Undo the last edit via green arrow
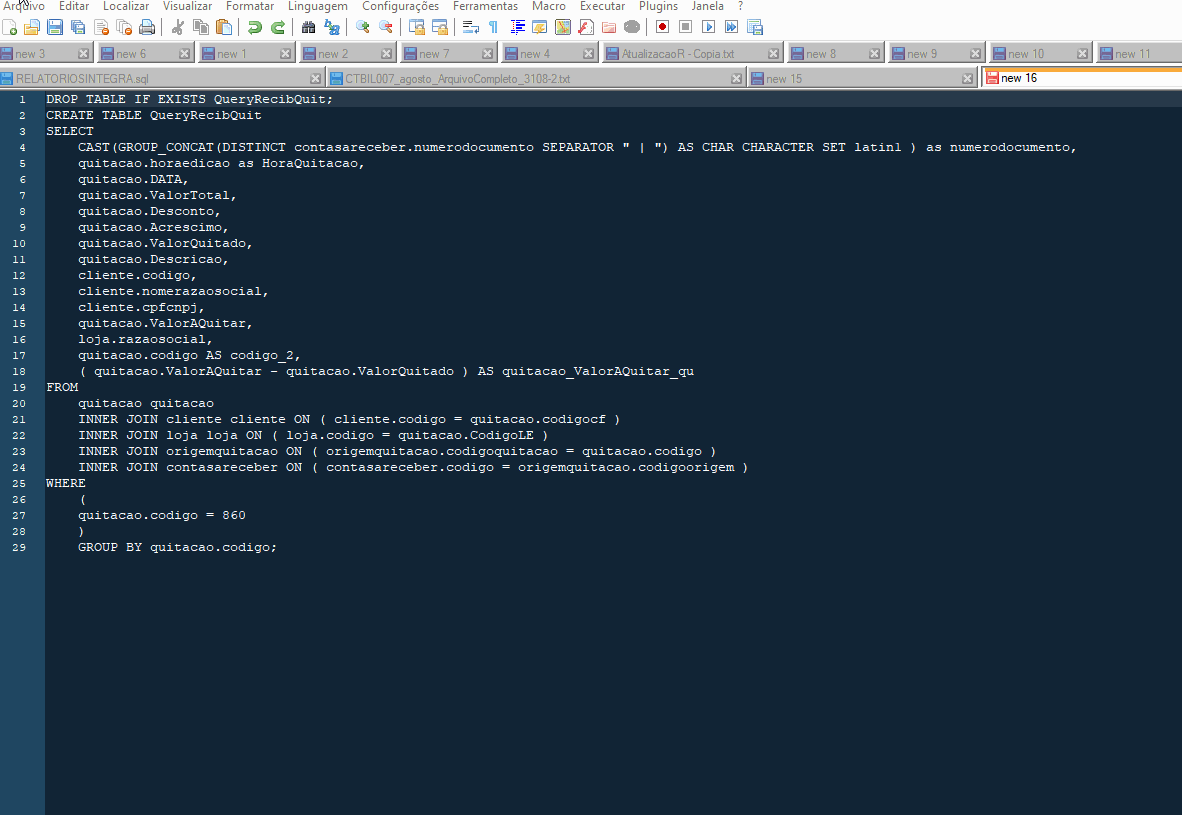 point(255,28)
